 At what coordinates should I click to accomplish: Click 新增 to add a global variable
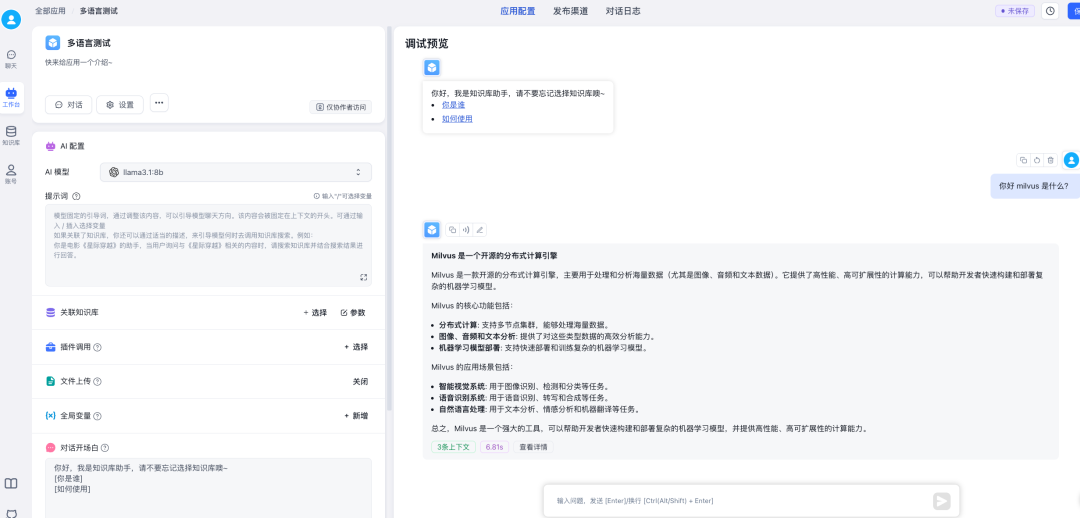pyautogui.click(x=355, y=415)
